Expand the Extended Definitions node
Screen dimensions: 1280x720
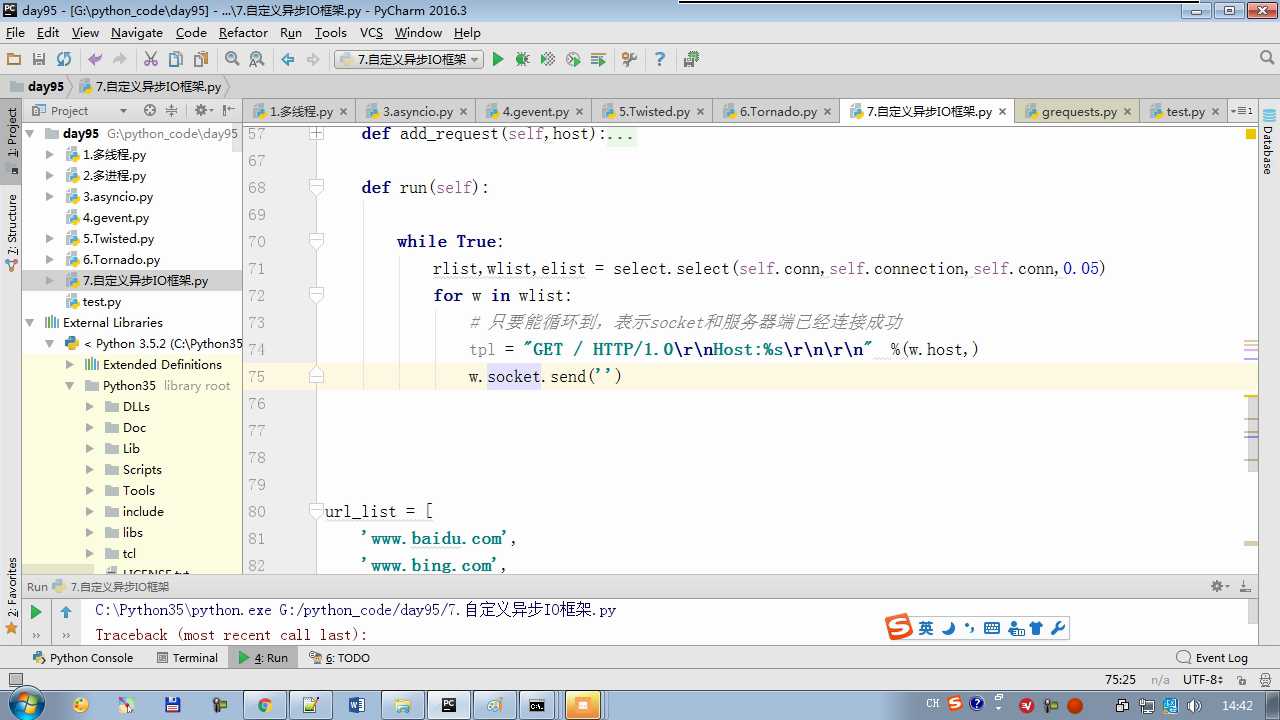[70, 364]
